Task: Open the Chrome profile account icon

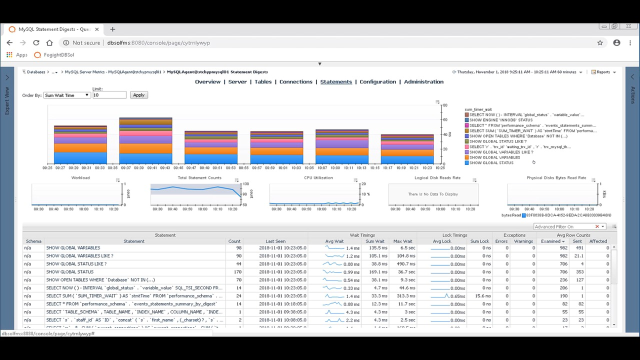Action: click(616, 43)
